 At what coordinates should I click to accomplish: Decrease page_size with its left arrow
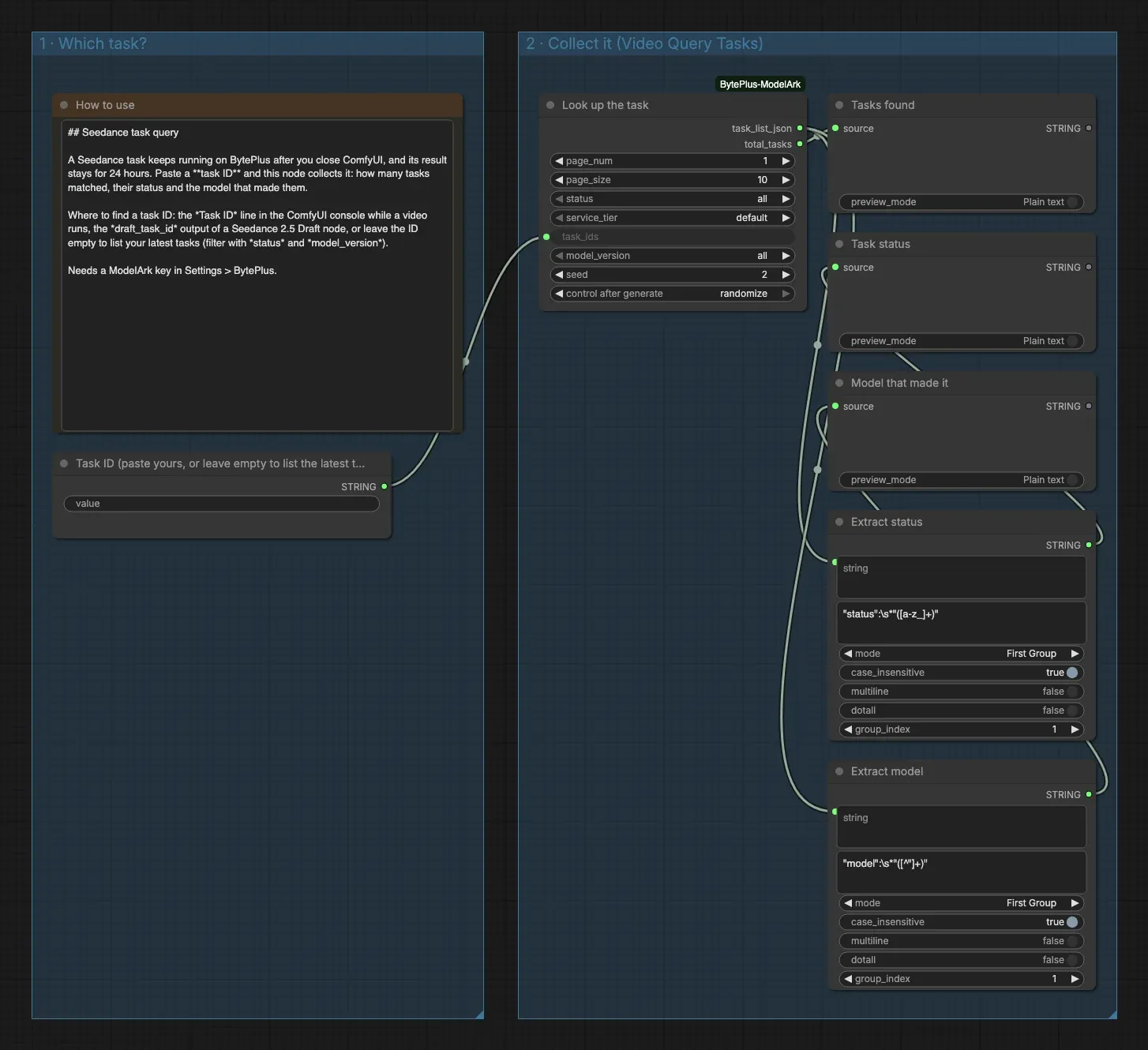(x=559, y=180)
